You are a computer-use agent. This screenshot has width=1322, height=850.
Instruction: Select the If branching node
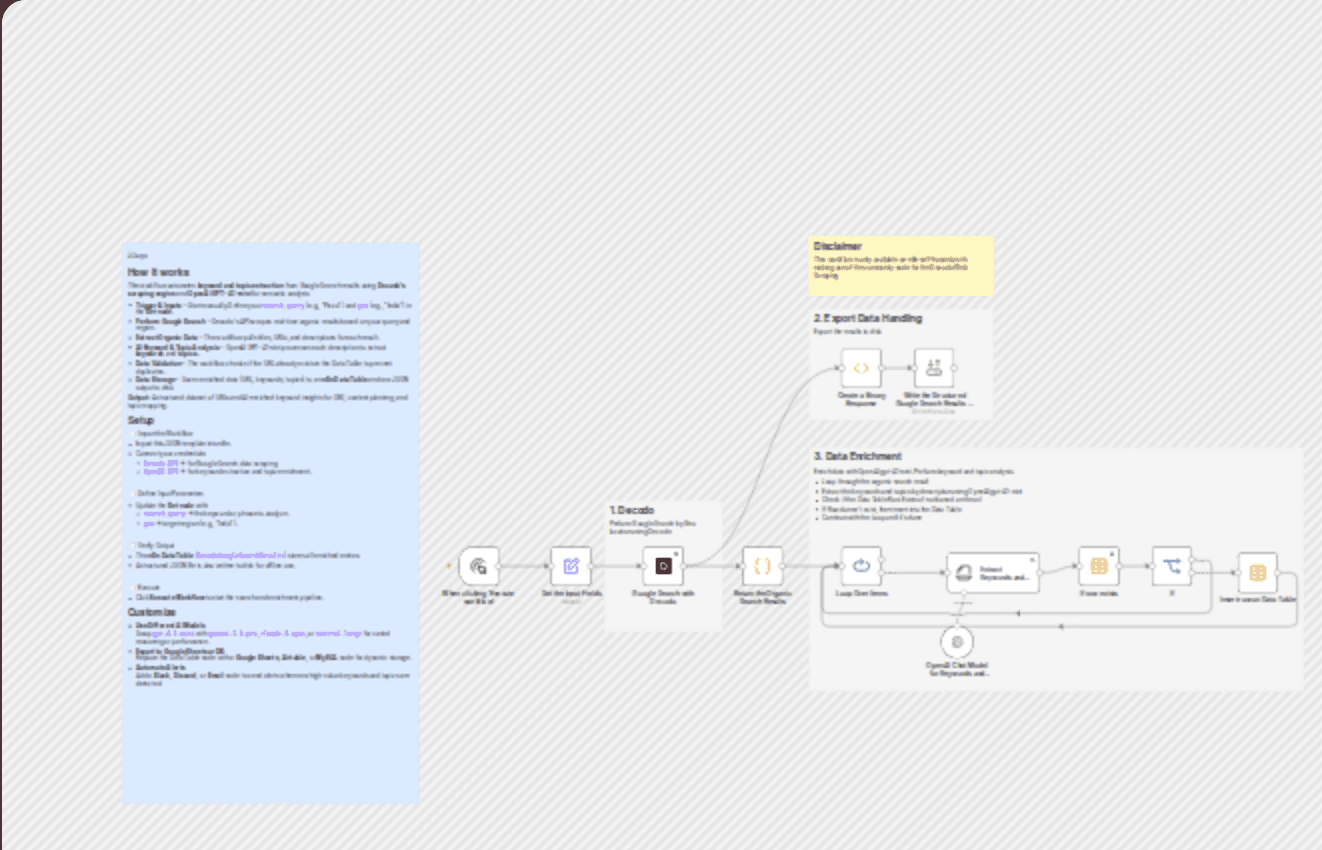(1172, 566)
